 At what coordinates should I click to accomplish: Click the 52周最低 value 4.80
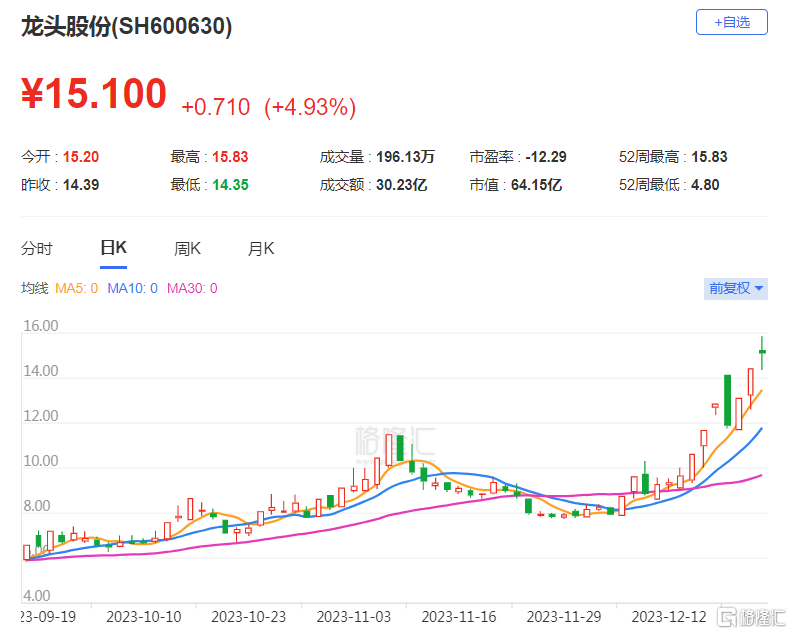pos(705,185)
